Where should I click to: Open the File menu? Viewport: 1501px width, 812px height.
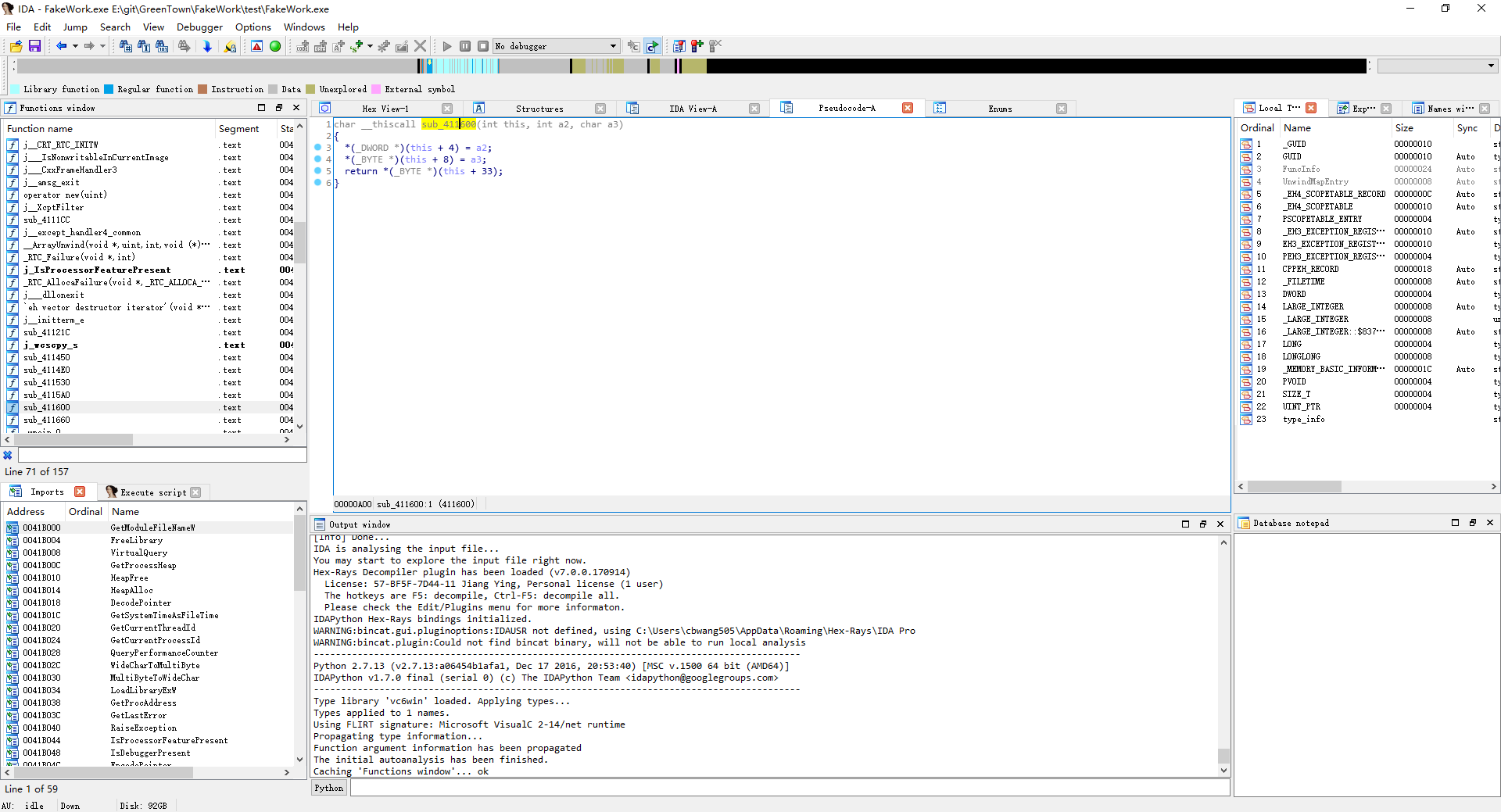pos(14,27)
